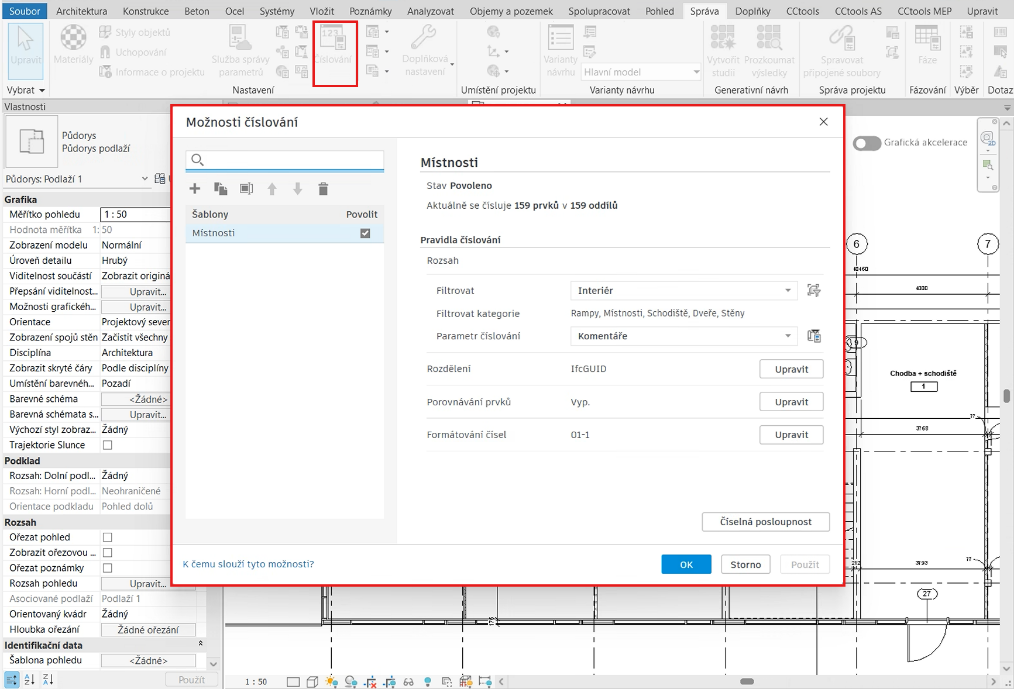Expand the Parametr číslování Komentáře dropdown
Viewport: 1014px width, 689px height.
click(684, 336)
